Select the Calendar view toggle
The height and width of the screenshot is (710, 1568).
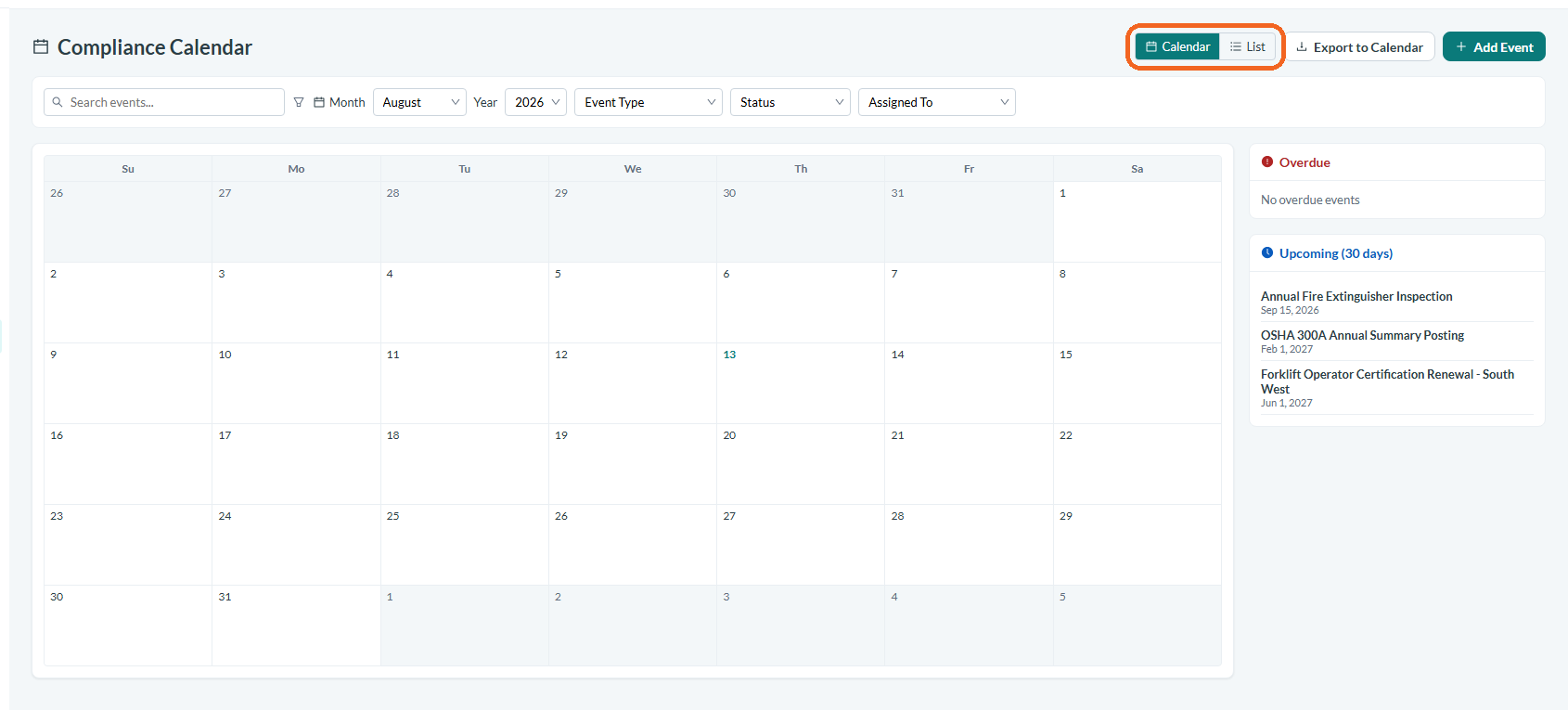point(1177,46)
